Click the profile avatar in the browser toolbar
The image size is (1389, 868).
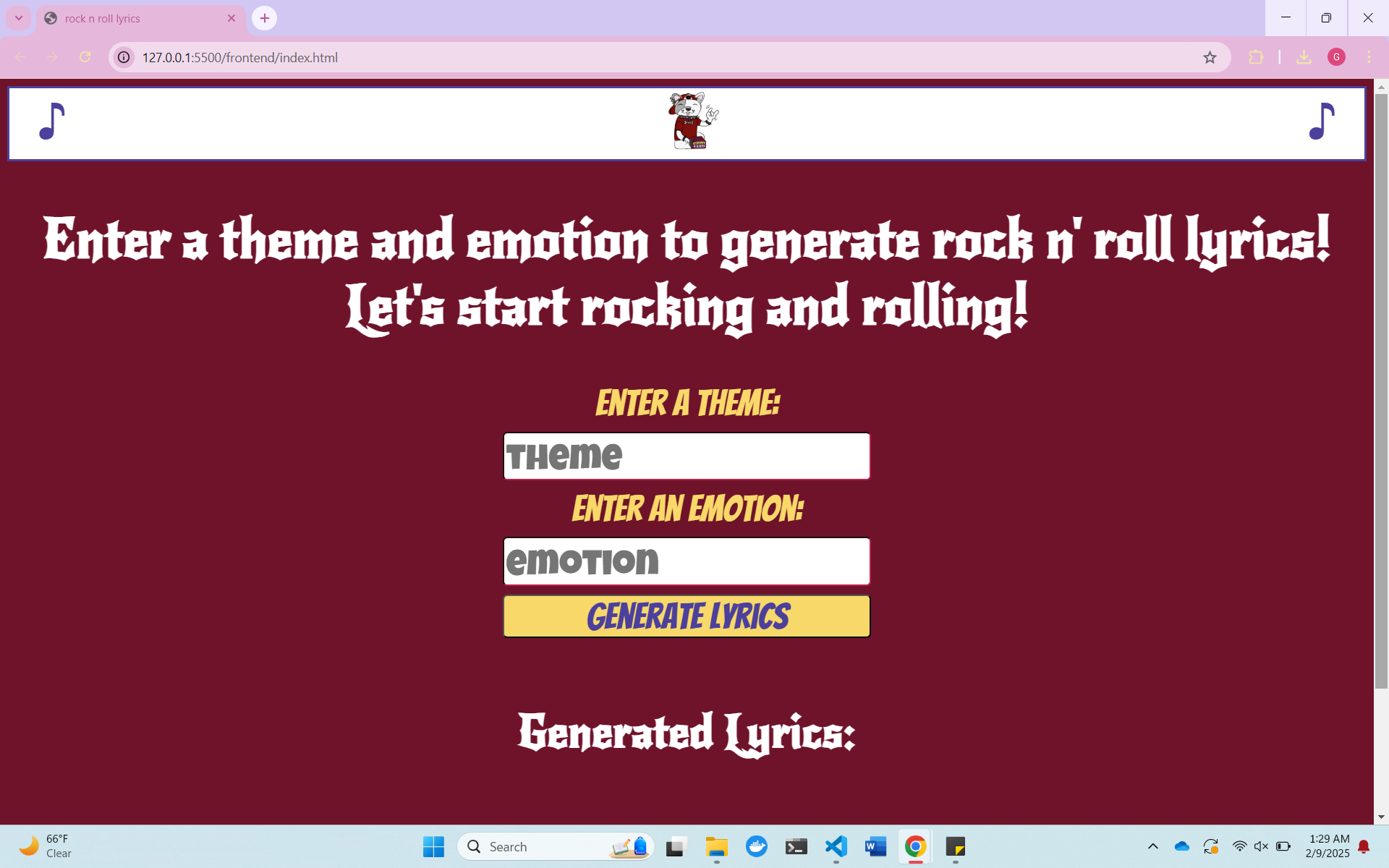pyautogui.click(x=1336, y=57)
